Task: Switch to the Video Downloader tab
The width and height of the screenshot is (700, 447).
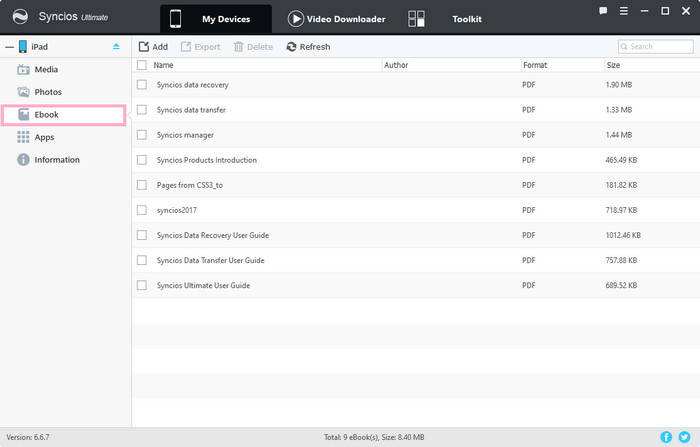Action: 336,19
